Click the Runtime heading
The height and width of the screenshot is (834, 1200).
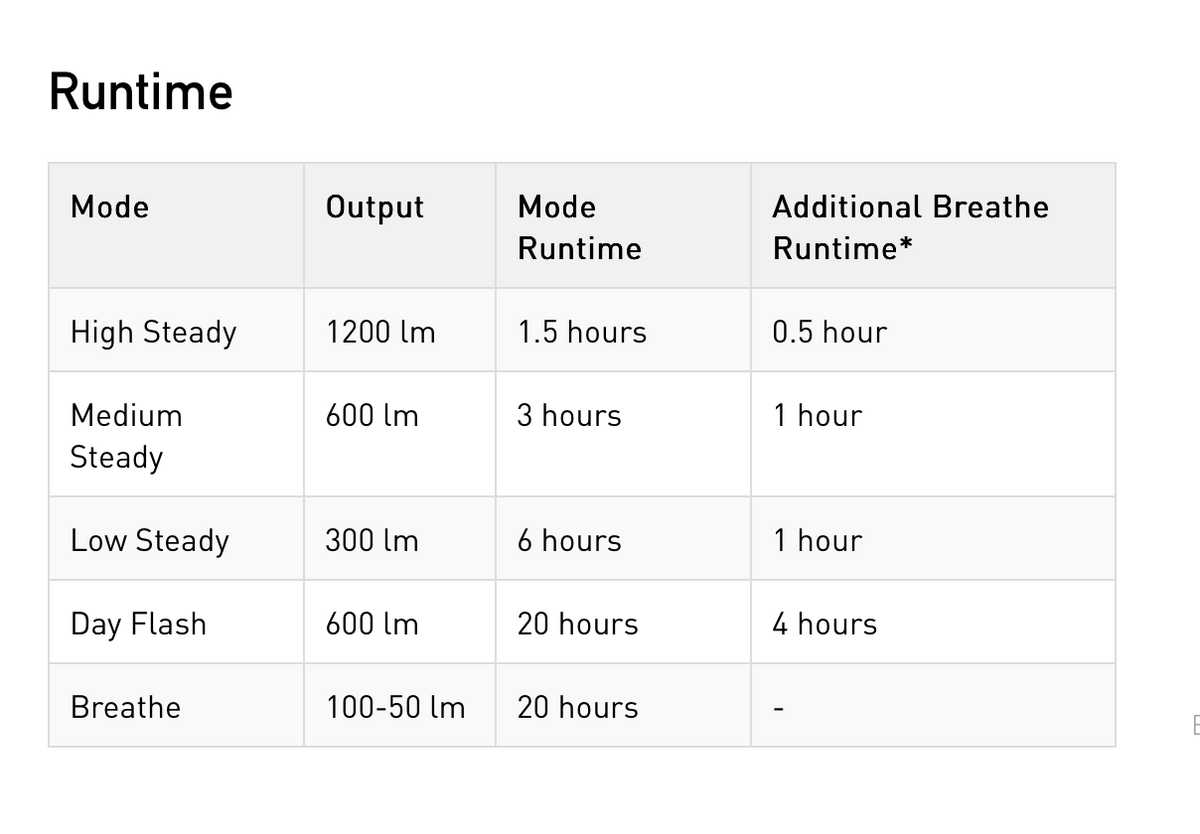coord(141,92)
